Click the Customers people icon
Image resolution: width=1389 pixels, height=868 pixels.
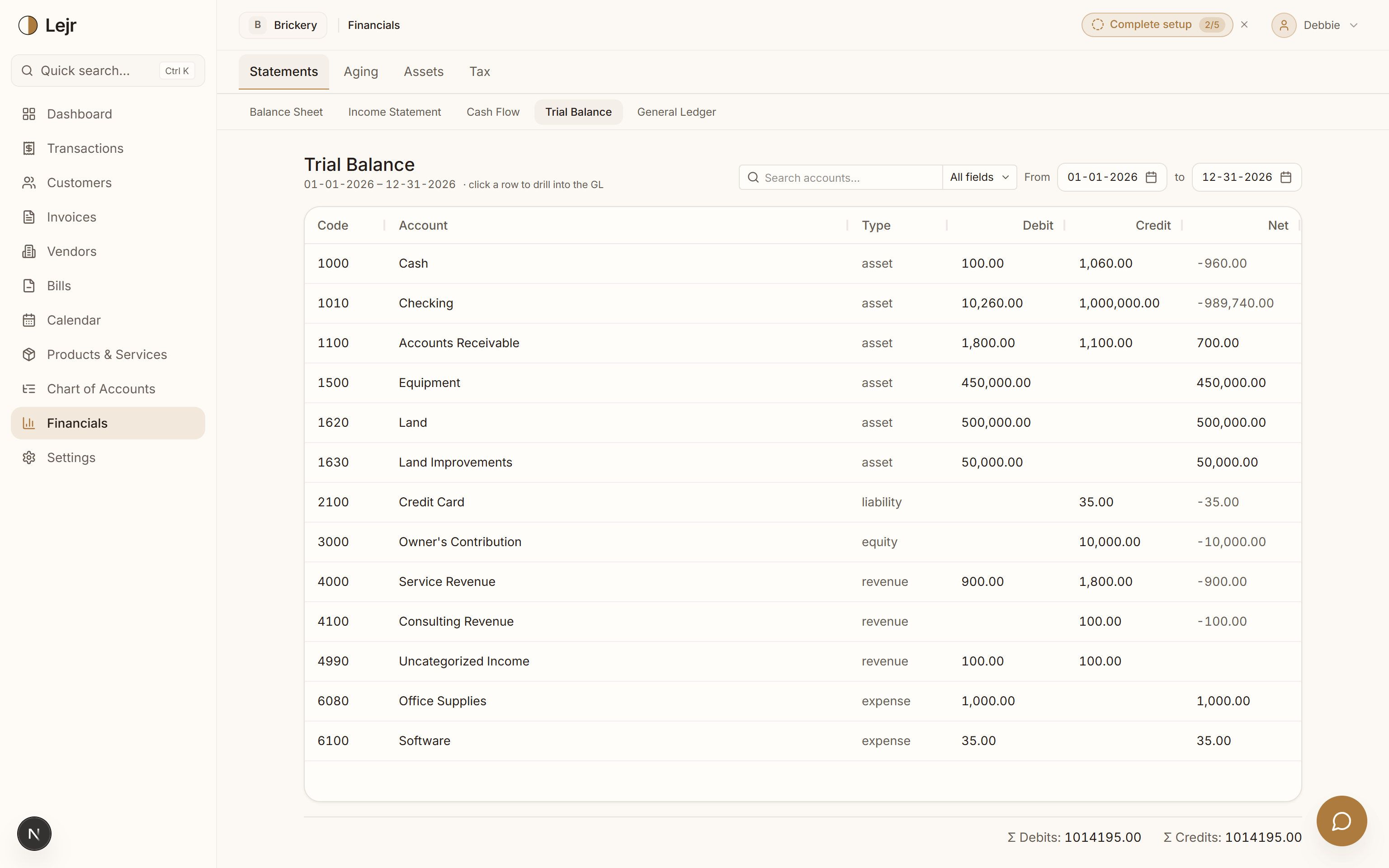[x=28, y=183]
